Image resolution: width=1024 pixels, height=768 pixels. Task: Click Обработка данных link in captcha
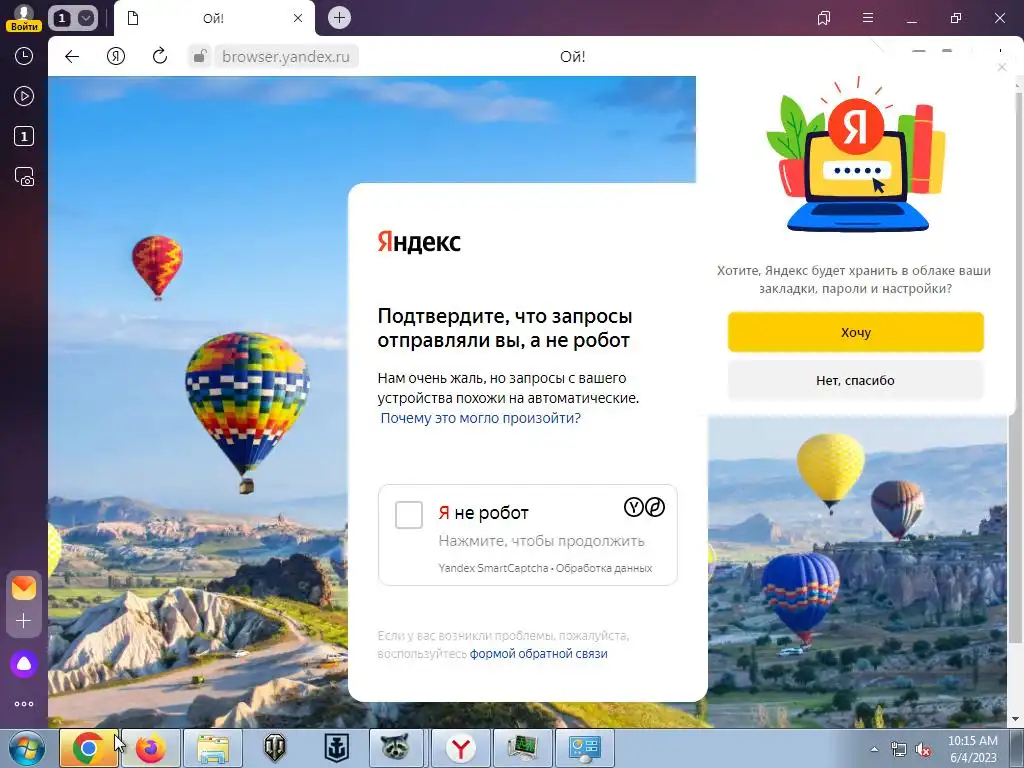click(604, 568)
